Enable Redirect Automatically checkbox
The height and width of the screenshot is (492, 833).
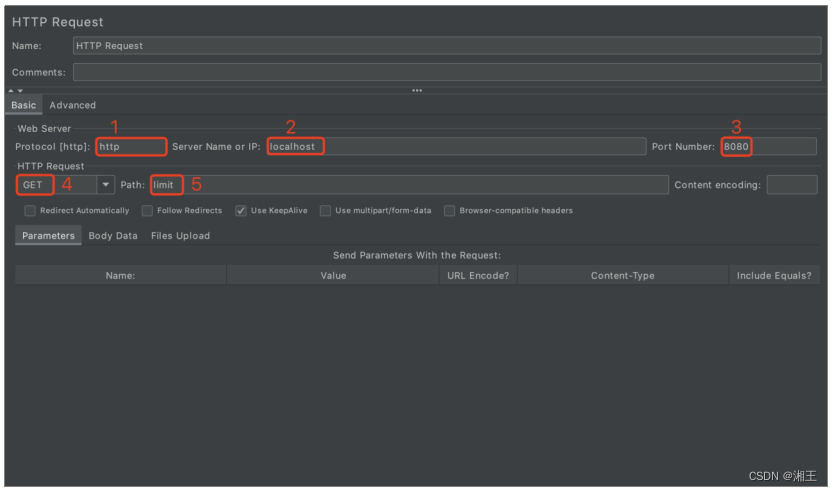pos(30,211)
